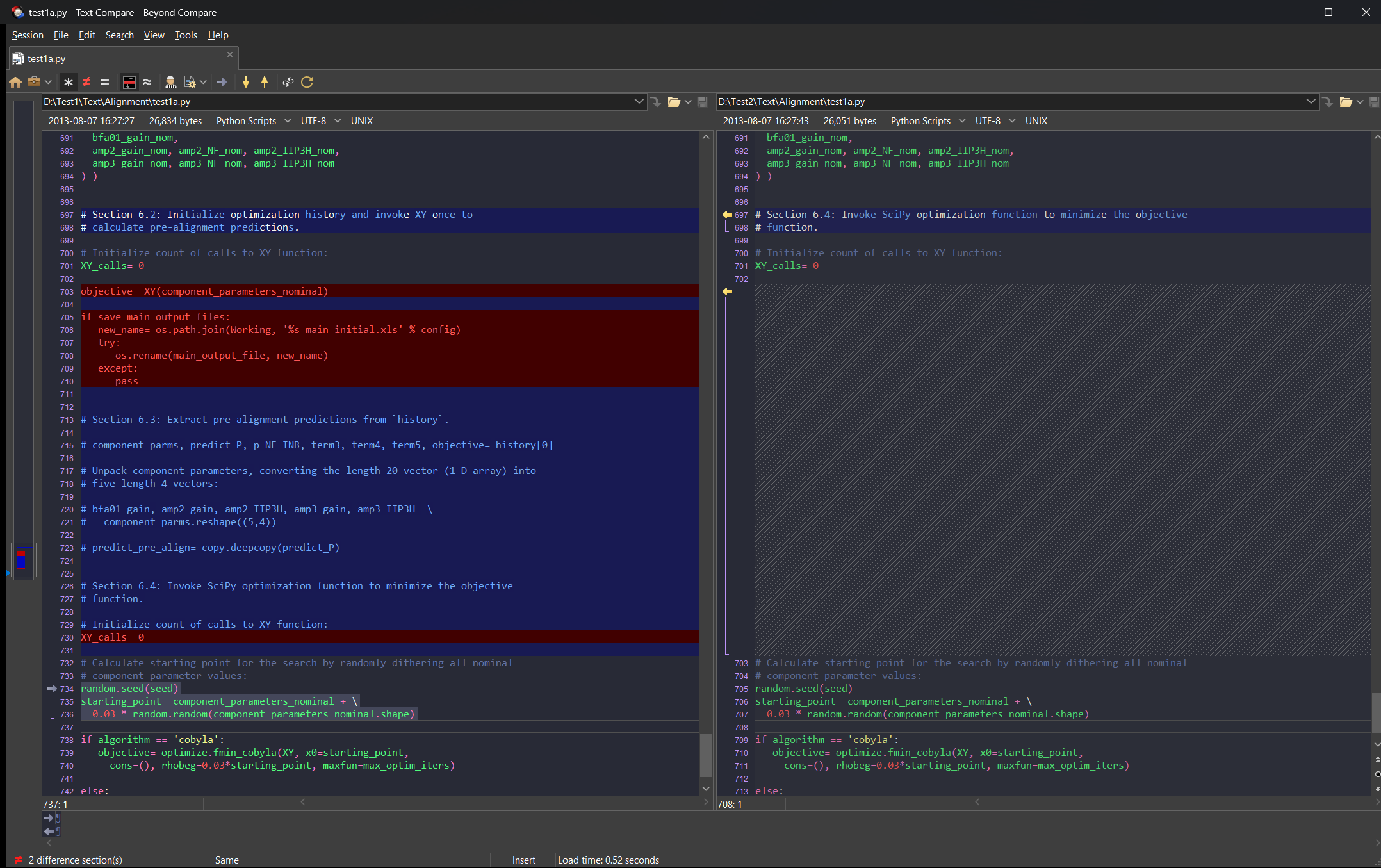Screen dimensions: 1381x868
Task: Expand the left open-file folder dropdown
Action: click(x=688, y=102)
